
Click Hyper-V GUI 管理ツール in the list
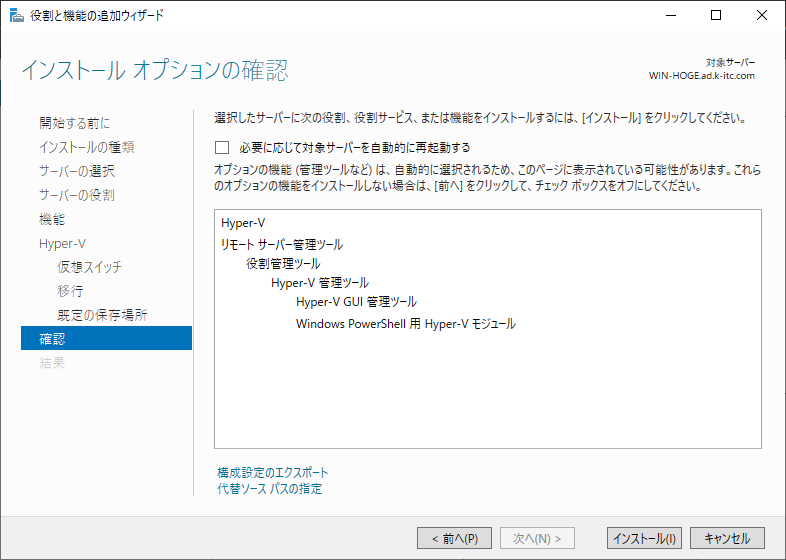[x=356, y=302]
